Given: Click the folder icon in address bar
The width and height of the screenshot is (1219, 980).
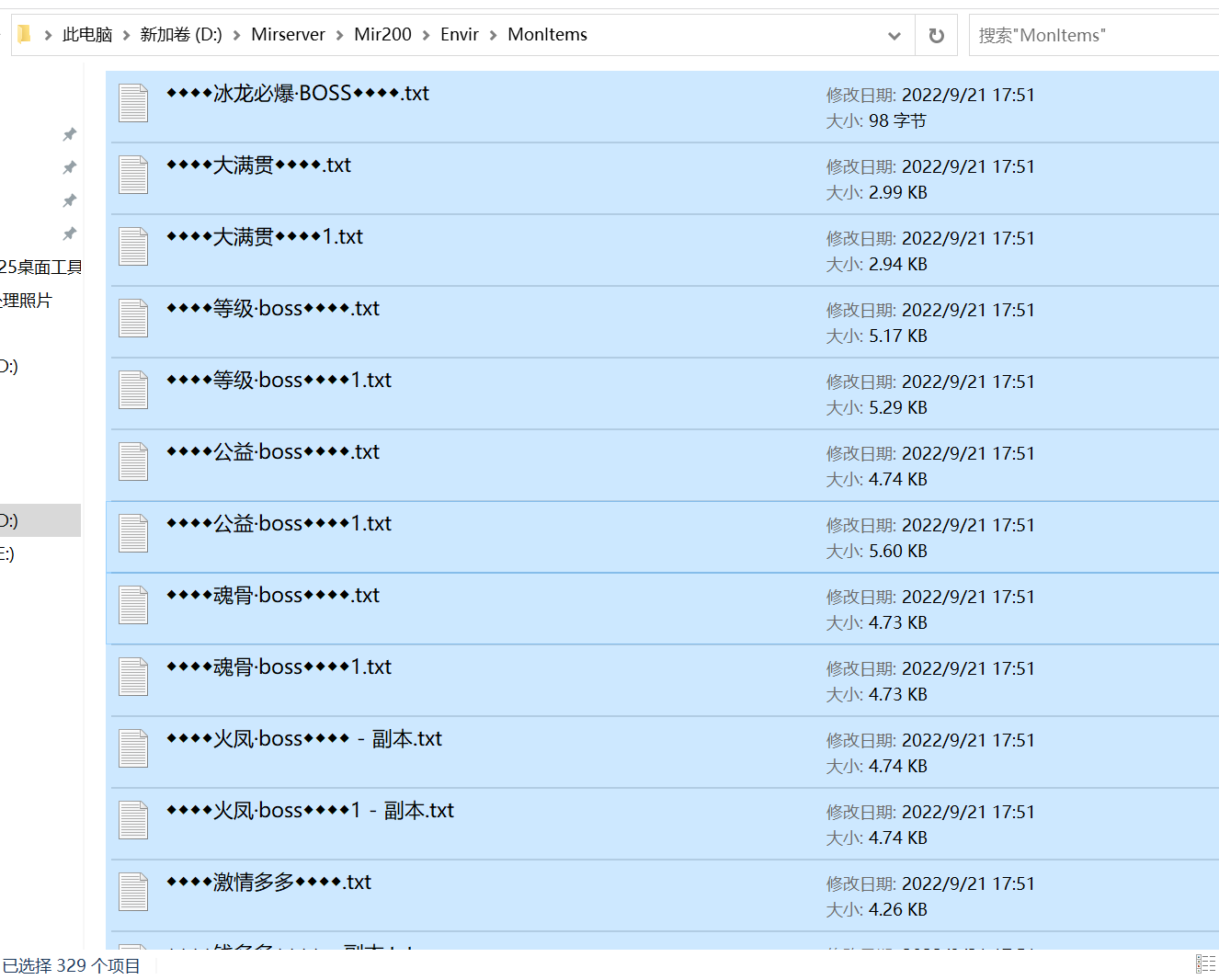Looking at the screenshot, I should coord(25,34).
